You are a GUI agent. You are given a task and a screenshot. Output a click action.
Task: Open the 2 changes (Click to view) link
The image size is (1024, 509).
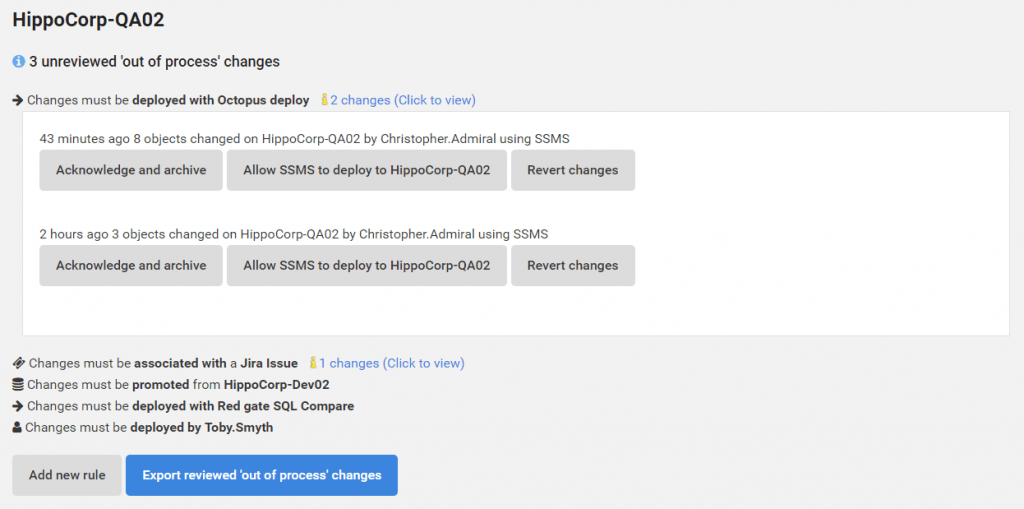coord(403,101)
